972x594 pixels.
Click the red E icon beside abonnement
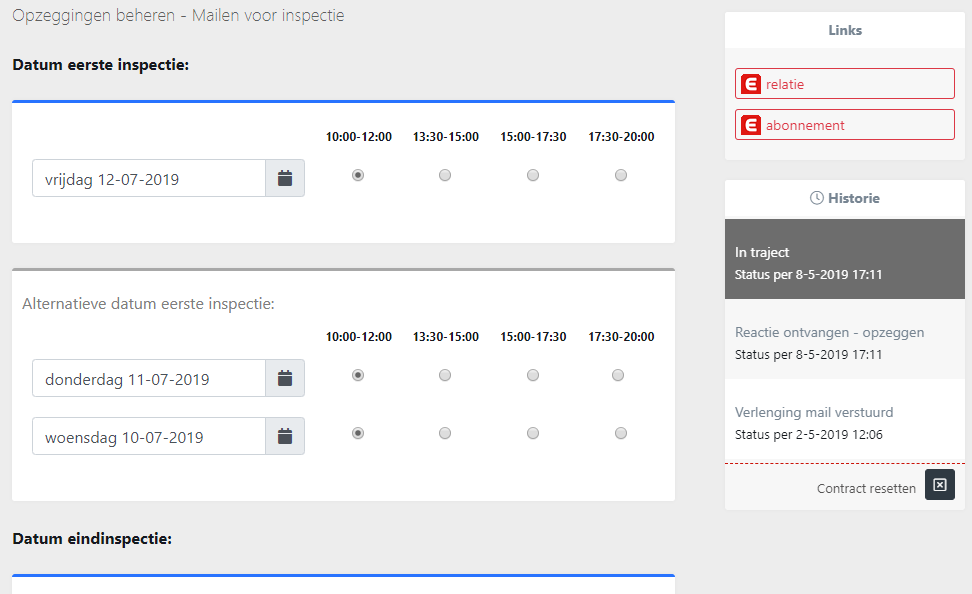click(751, 125)
